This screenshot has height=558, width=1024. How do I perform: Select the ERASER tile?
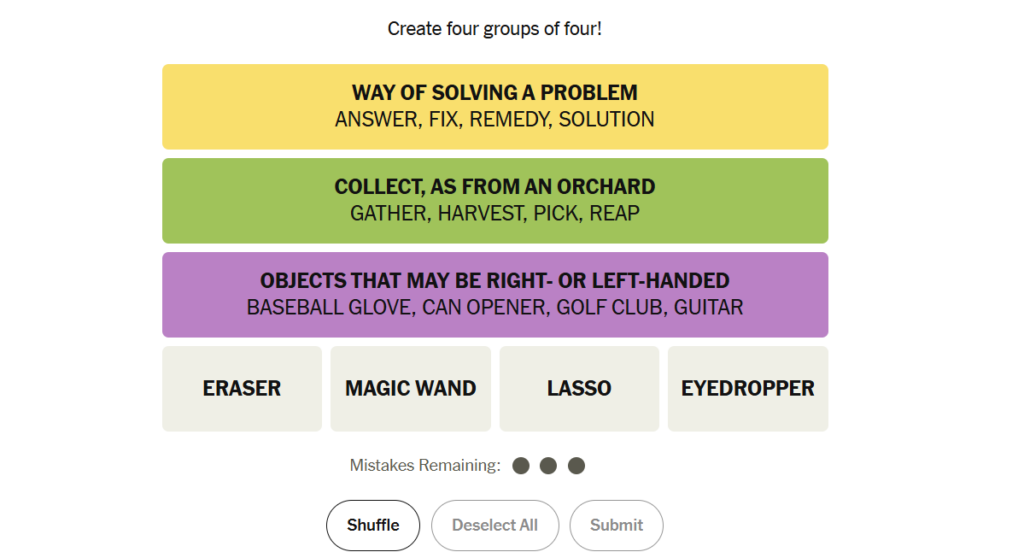click(242, 389)
